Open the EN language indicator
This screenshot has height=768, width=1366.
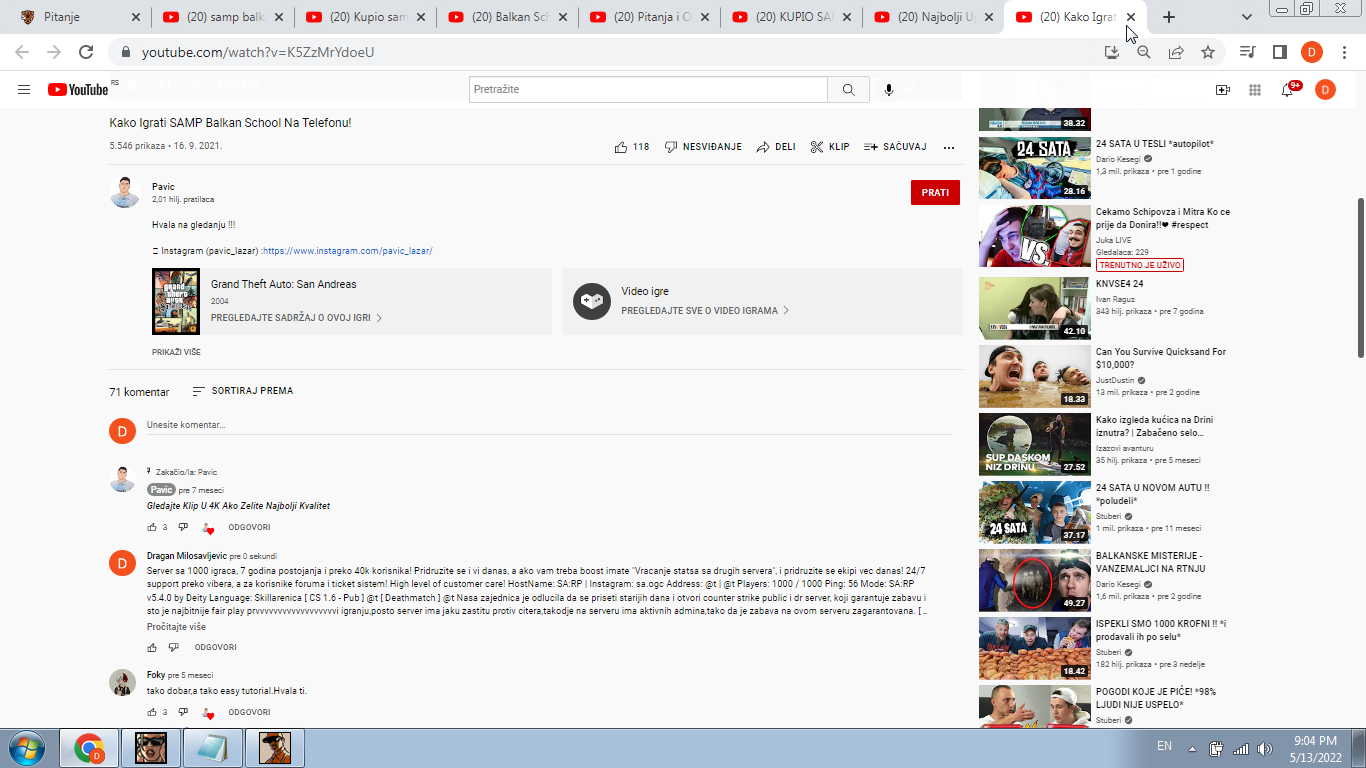(1164, 746)
